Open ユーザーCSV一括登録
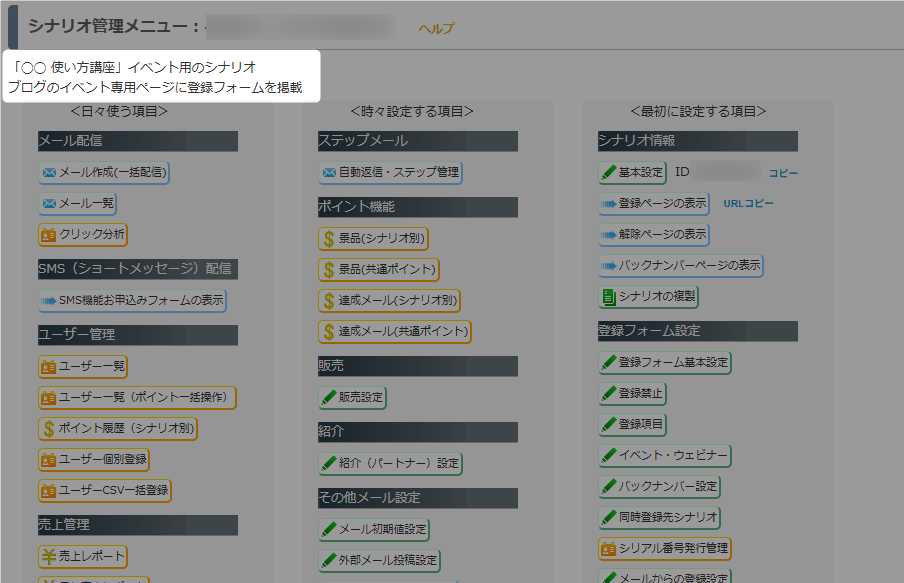This screenshot has width=904, height=583. [105, 491]
